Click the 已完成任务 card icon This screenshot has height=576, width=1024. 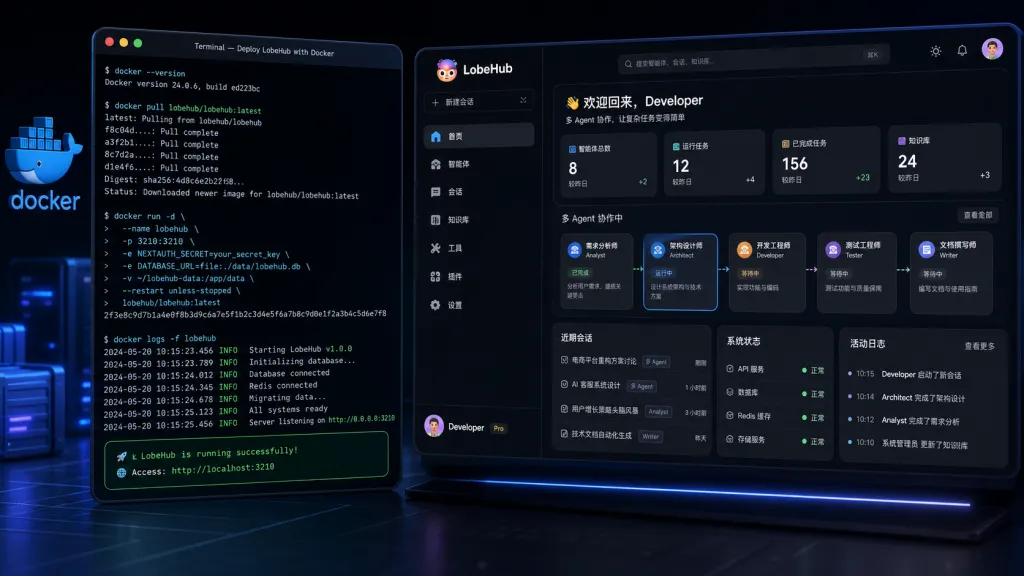point(786,144)
